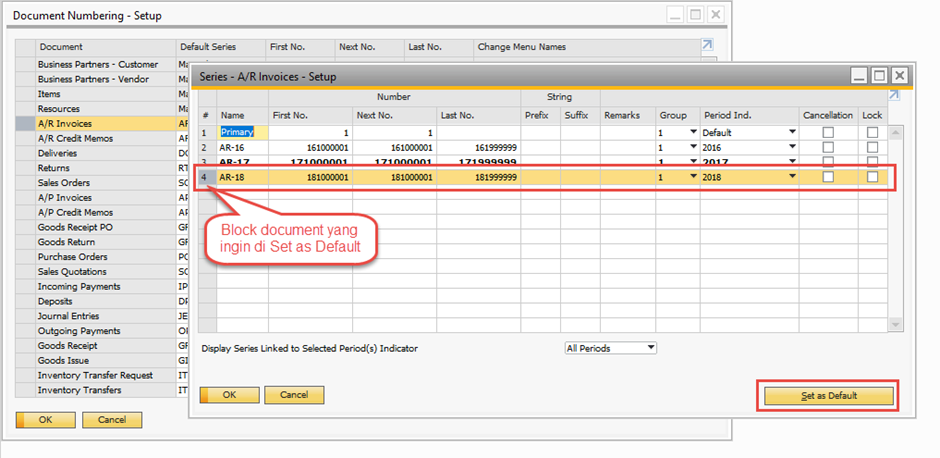Tick the Cancellation checkbox for AR-18
Screen dimensions: 940x458
pyautogui.click(x=828, y=177)
